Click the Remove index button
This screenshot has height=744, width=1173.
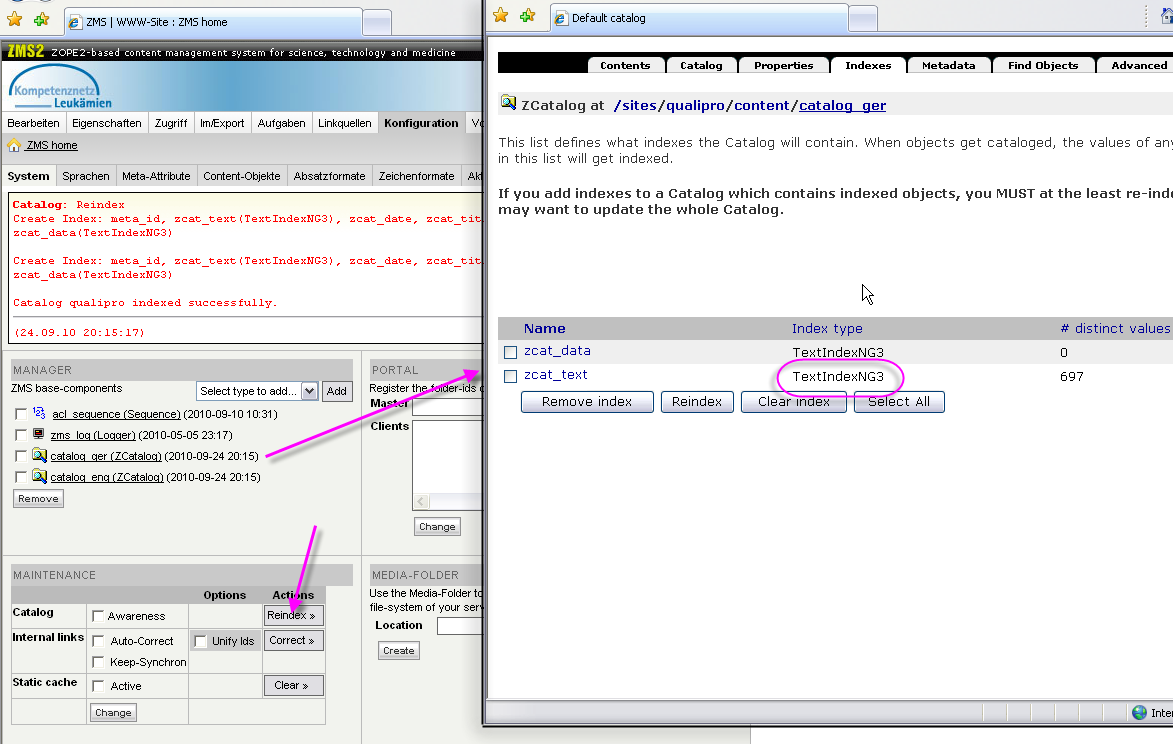click(x=587, y=402)
